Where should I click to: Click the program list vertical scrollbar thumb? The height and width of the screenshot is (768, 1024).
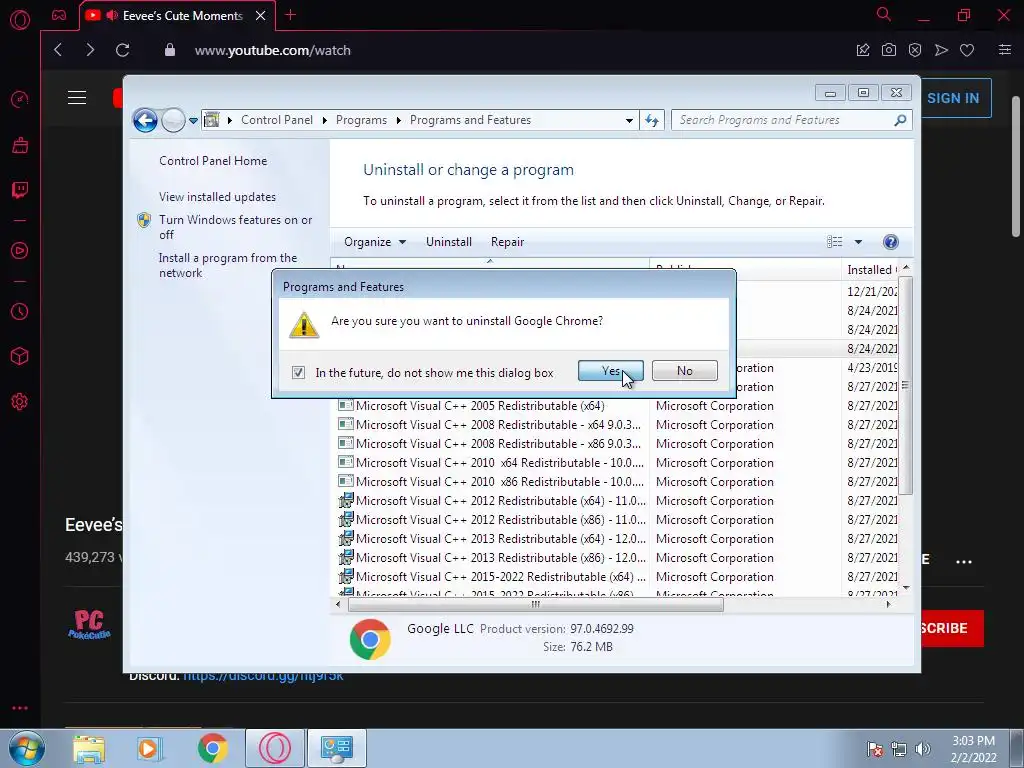click(906, 385)
